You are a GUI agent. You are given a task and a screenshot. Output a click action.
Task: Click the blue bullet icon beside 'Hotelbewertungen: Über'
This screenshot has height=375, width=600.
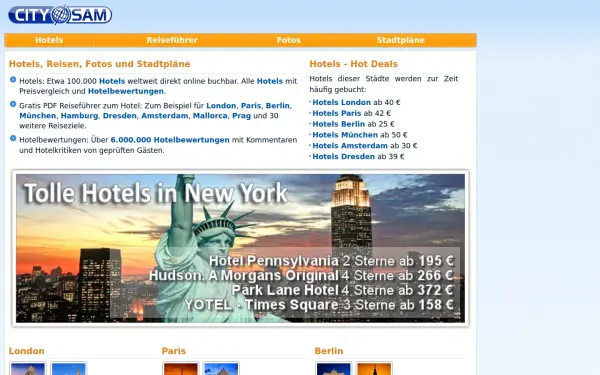tap(13, 138)
